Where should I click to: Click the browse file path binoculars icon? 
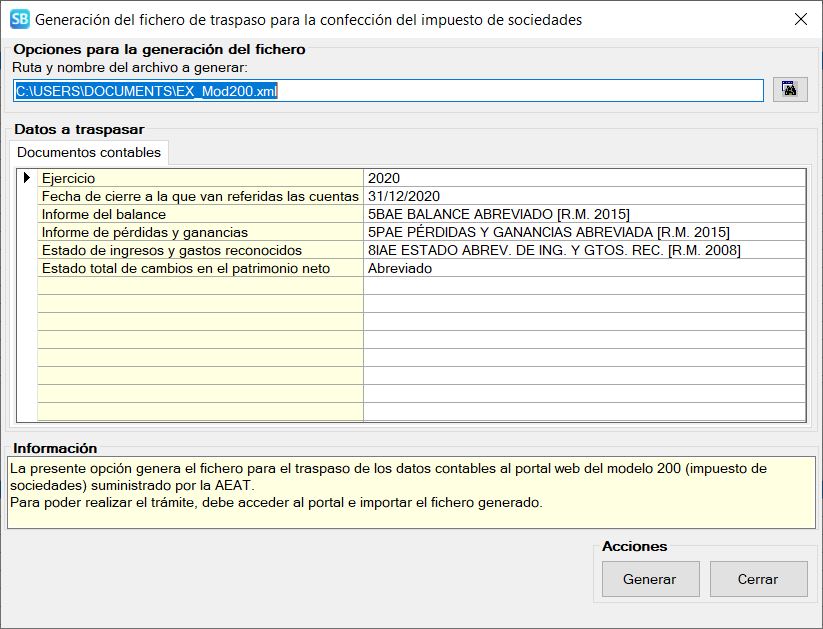pyautogui.click(x=789, y=90)
